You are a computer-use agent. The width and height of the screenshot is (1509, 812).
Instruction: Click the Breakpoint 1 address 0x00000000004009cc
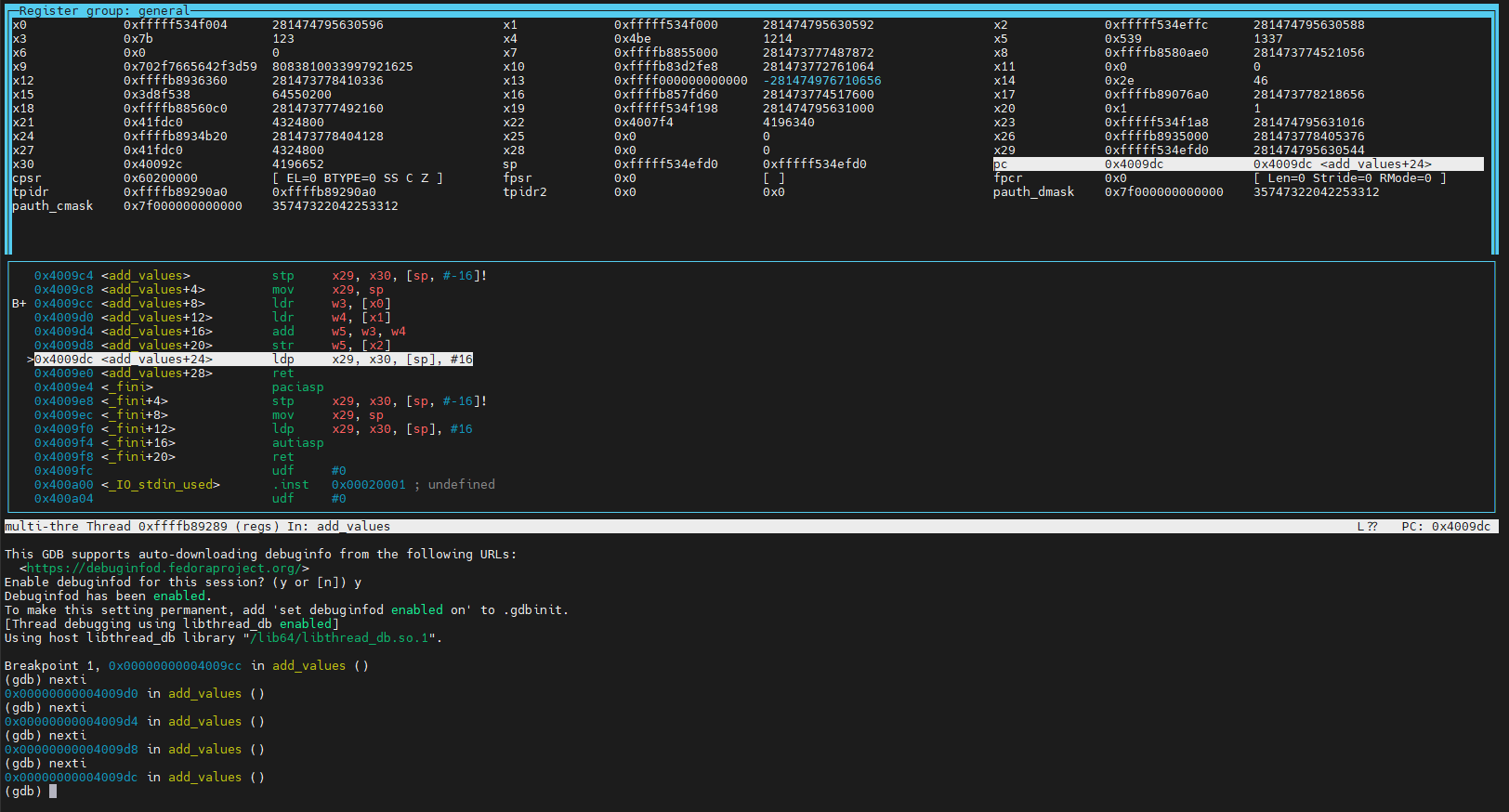click(176, 666)
